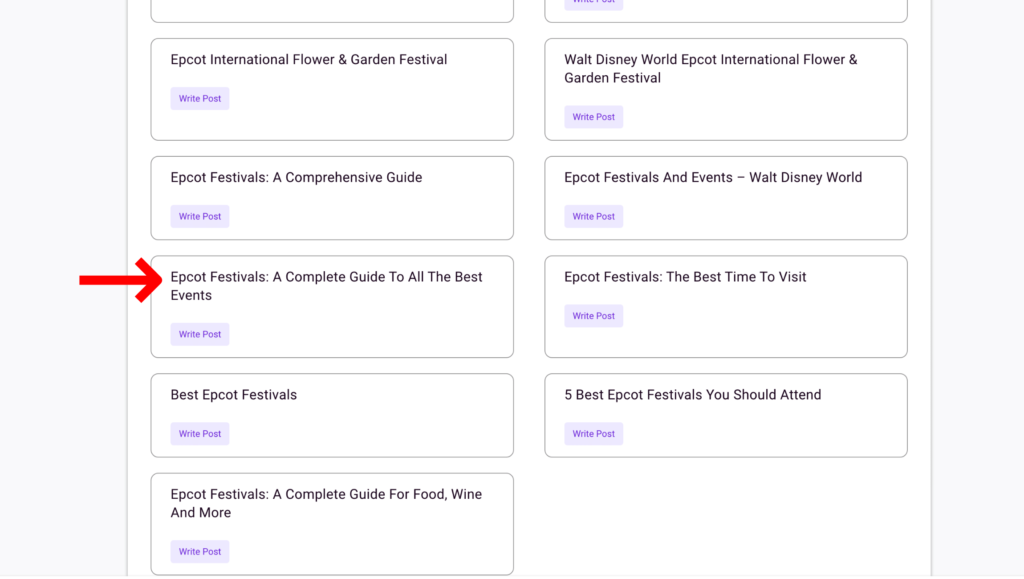Select title 'Epcot Festivals: A Comprehensive Guide'
The height and width of the screenshot is (579, 1024).
pyautogui.click(x=296, y=178)
